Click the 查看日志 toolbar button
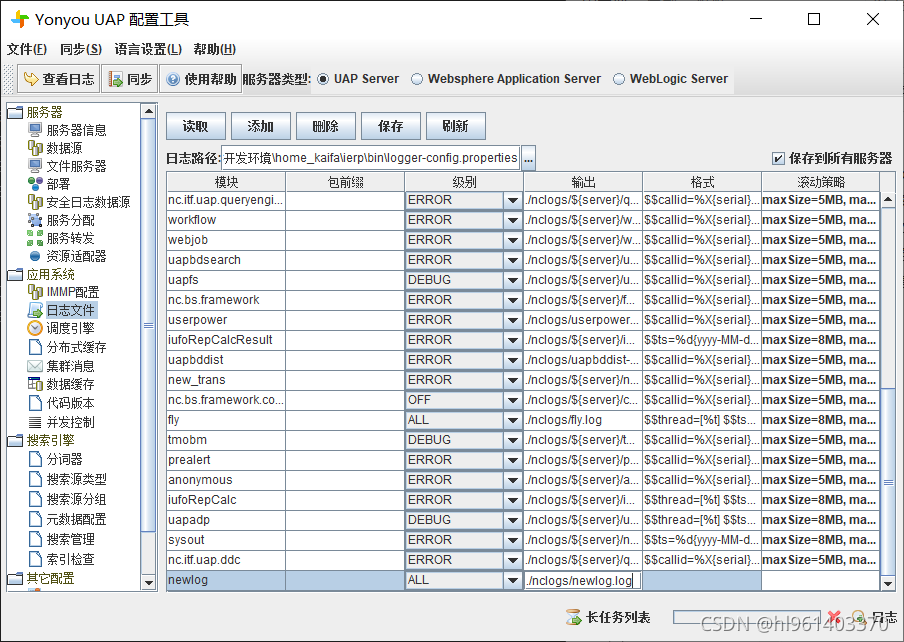The image size is (904, 642). click(x=58, y=79)
